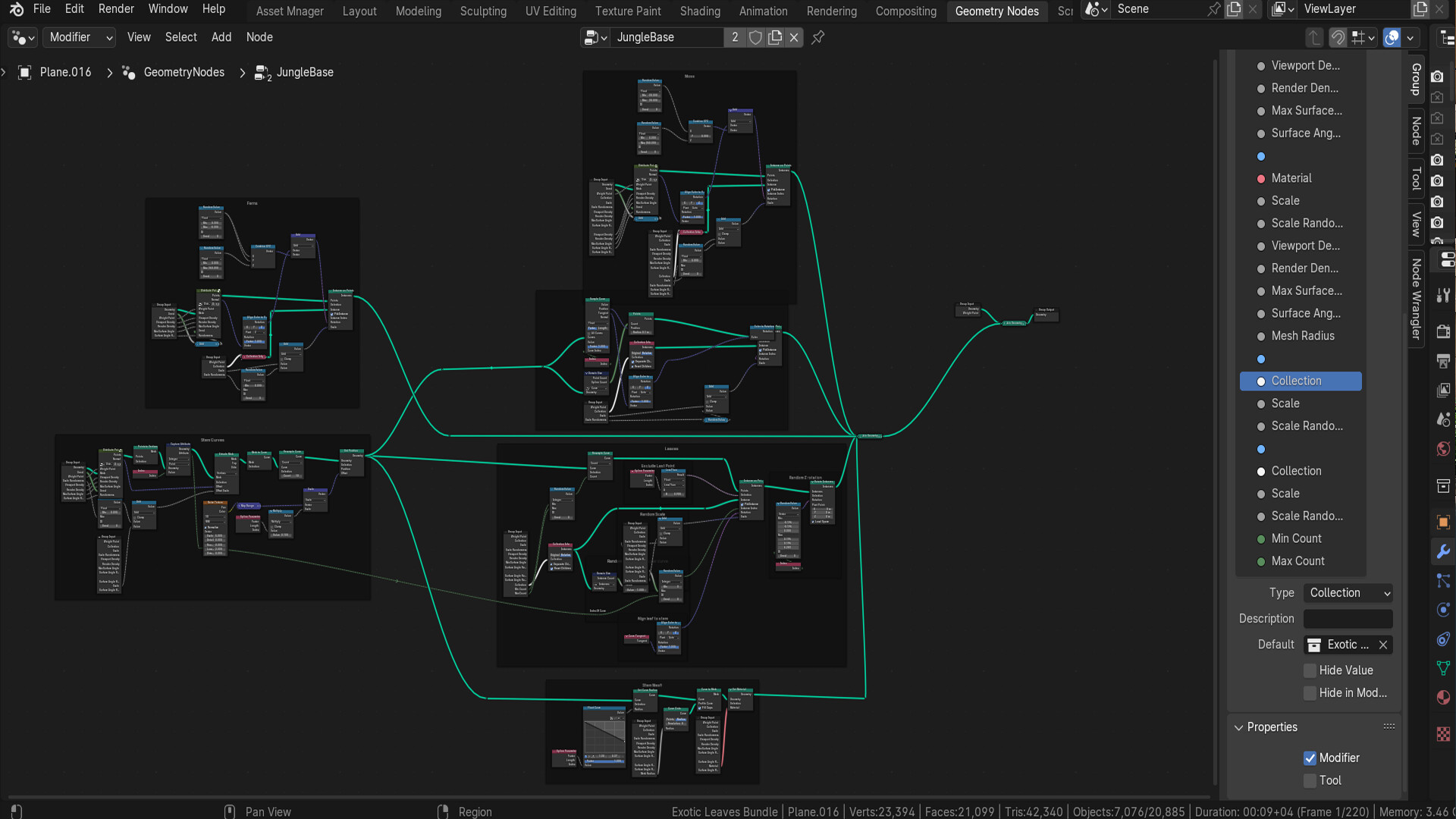This screenshot has height=819, width=1456.
Task: Pin the JungleBase node group with the pin icon
Action: (x=819, y=37)
